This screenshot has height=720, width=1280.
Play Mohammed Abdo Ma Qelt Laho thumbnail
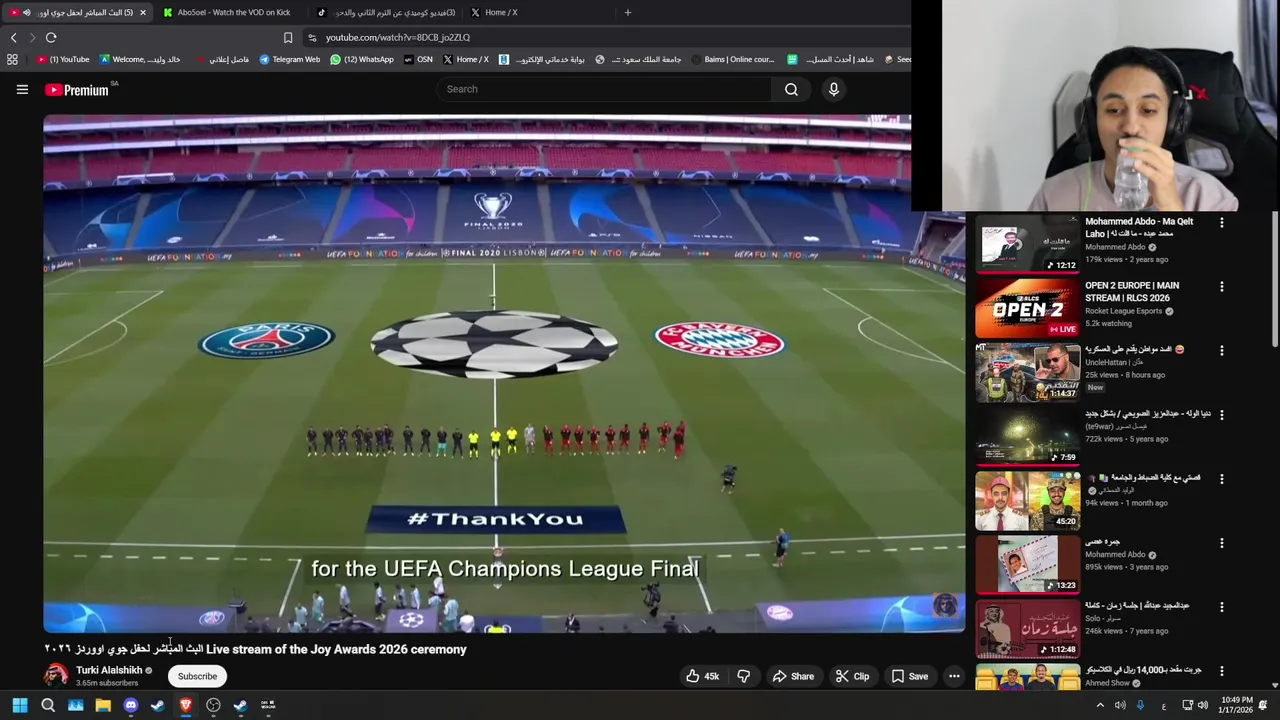tap(1028, 244)
